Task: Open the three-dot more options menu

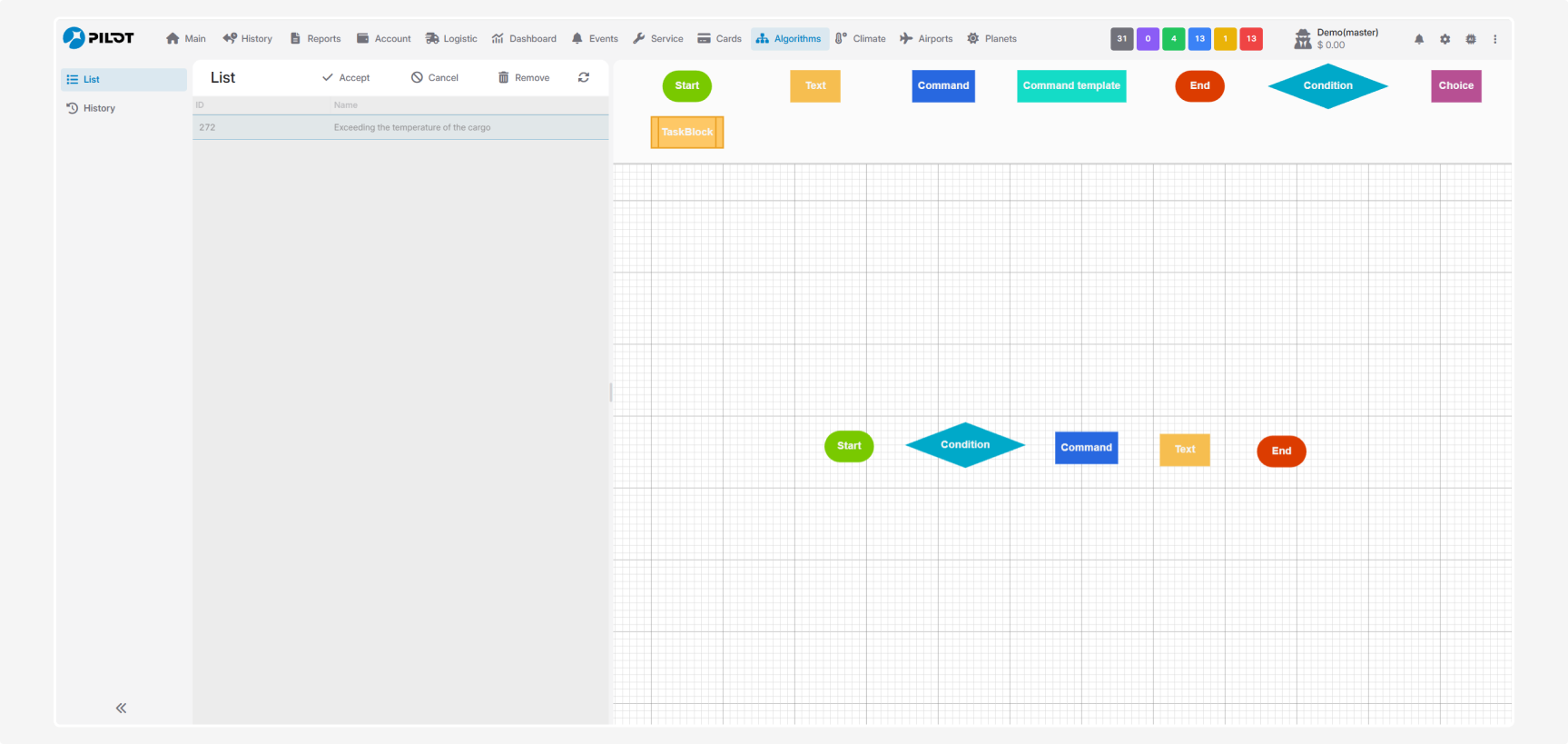Action: coord(1495,39)
